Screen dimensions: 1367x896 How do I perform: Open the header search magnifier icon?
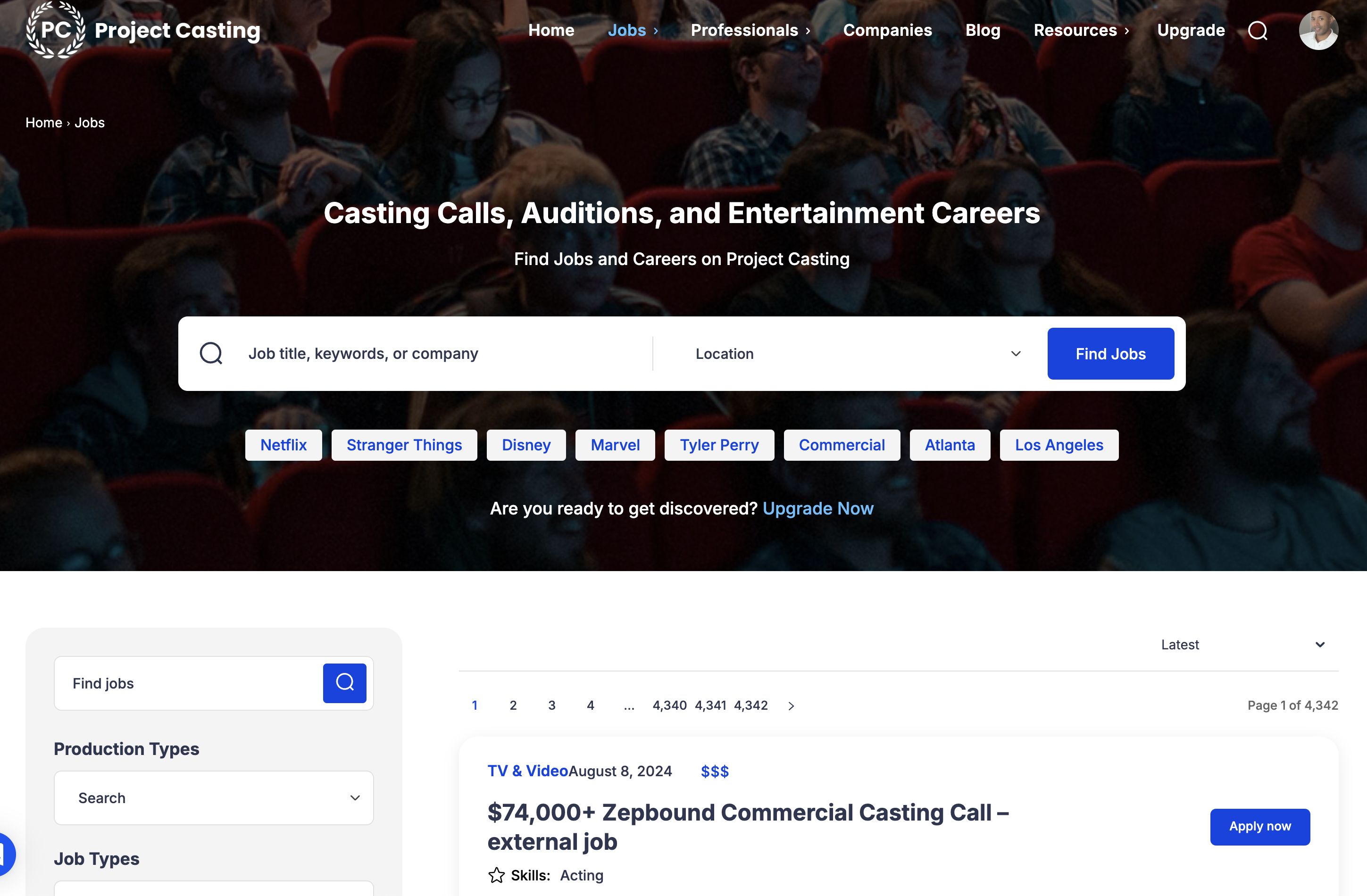click(1257, 31)
